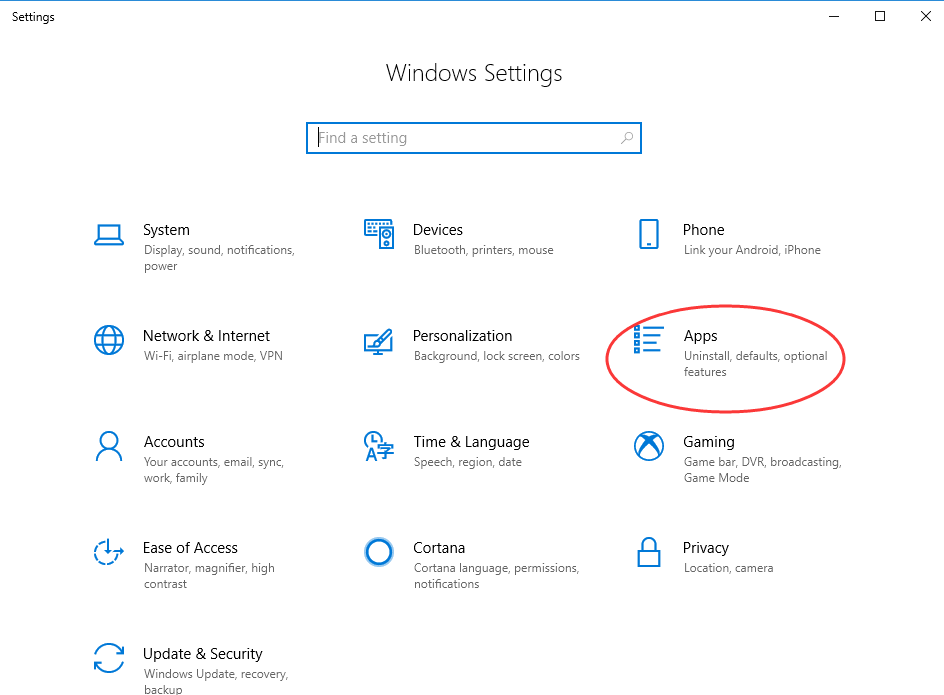
Task: Click the Ease of Access icon
Action: 109,552
